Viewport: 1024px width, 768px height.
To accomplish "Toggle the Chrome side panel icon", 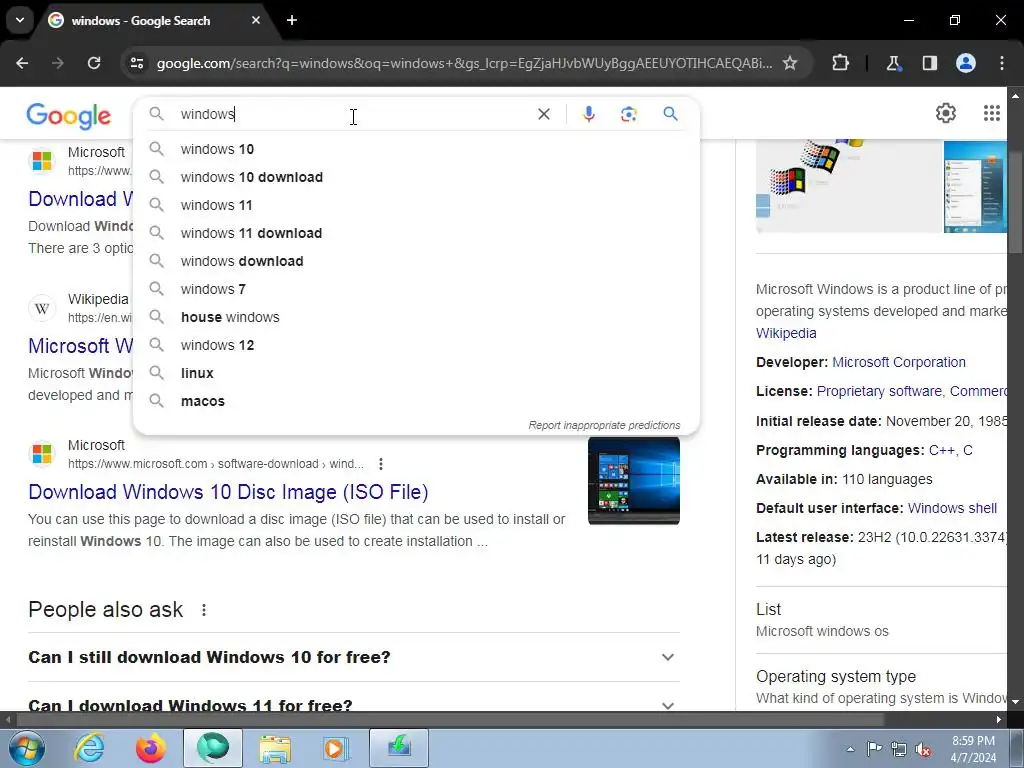I will pyautogui.click(x=929, y=63).
